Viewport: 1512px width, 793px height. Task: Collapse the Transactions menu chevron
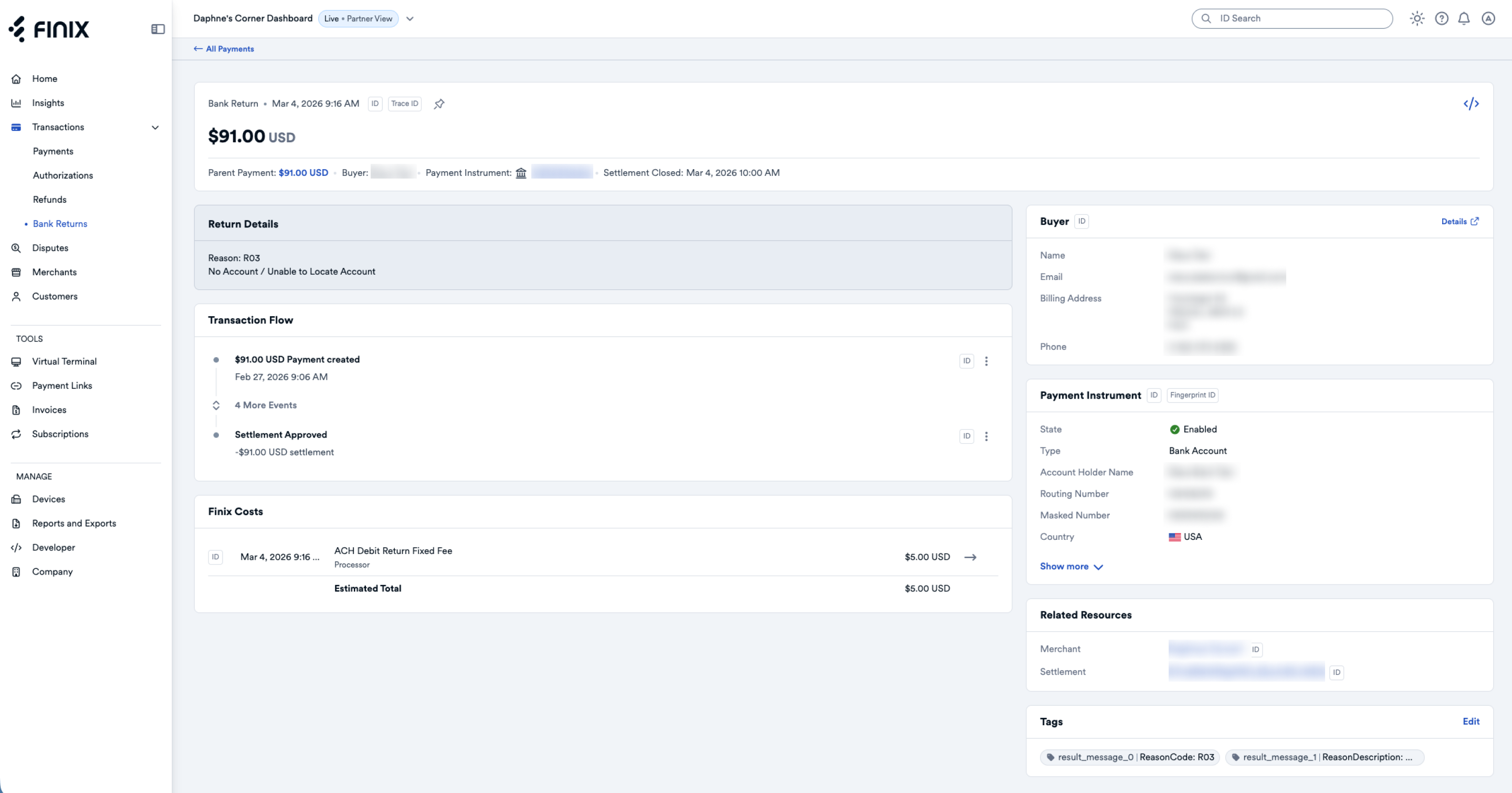(x=155, y=128)
